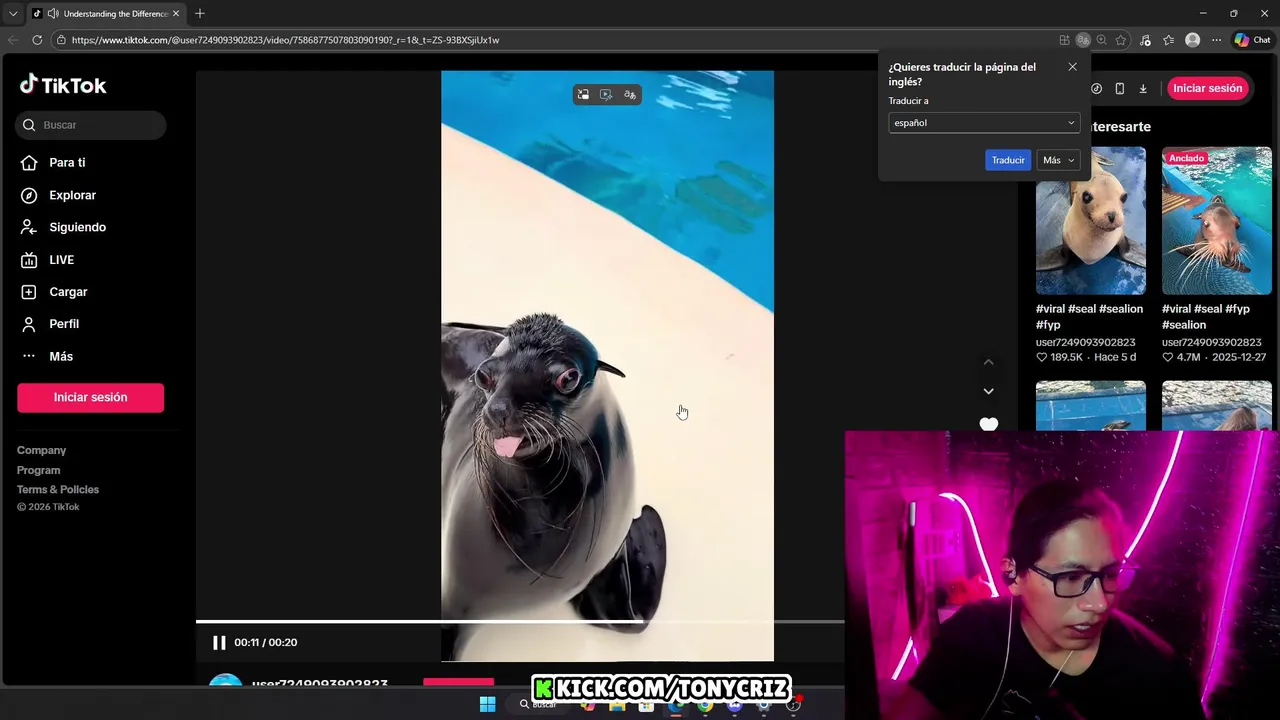
Task: Open the Windows Start menu
Action: (487, 704)
